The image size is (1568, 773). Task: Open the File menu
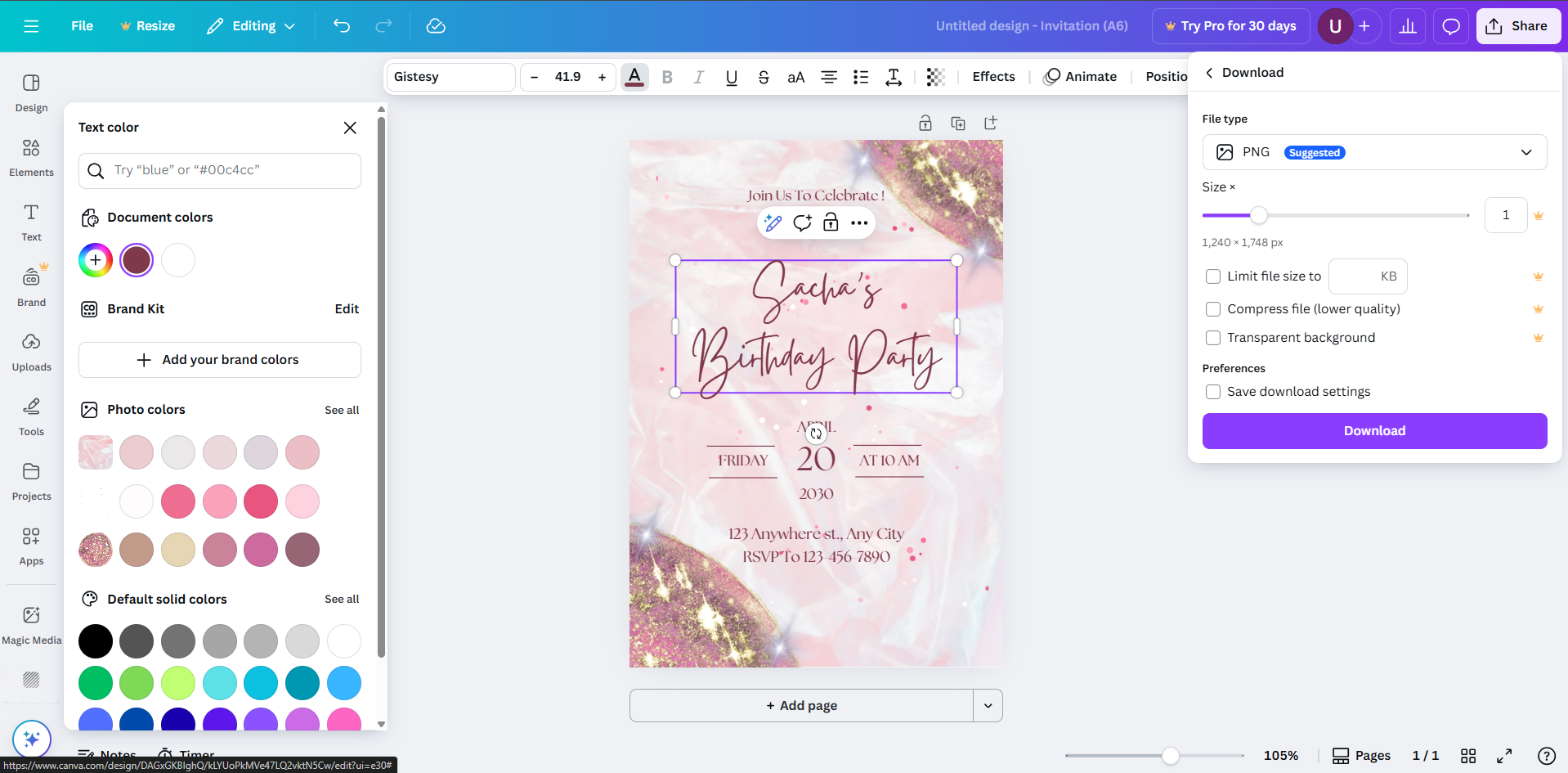point(81,25)
